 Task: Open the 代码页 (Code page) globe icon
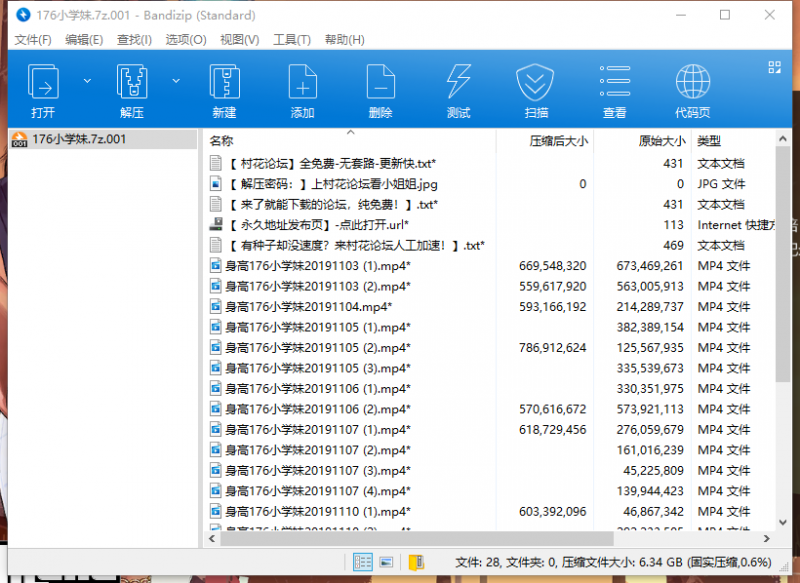[x=692, y=89]
